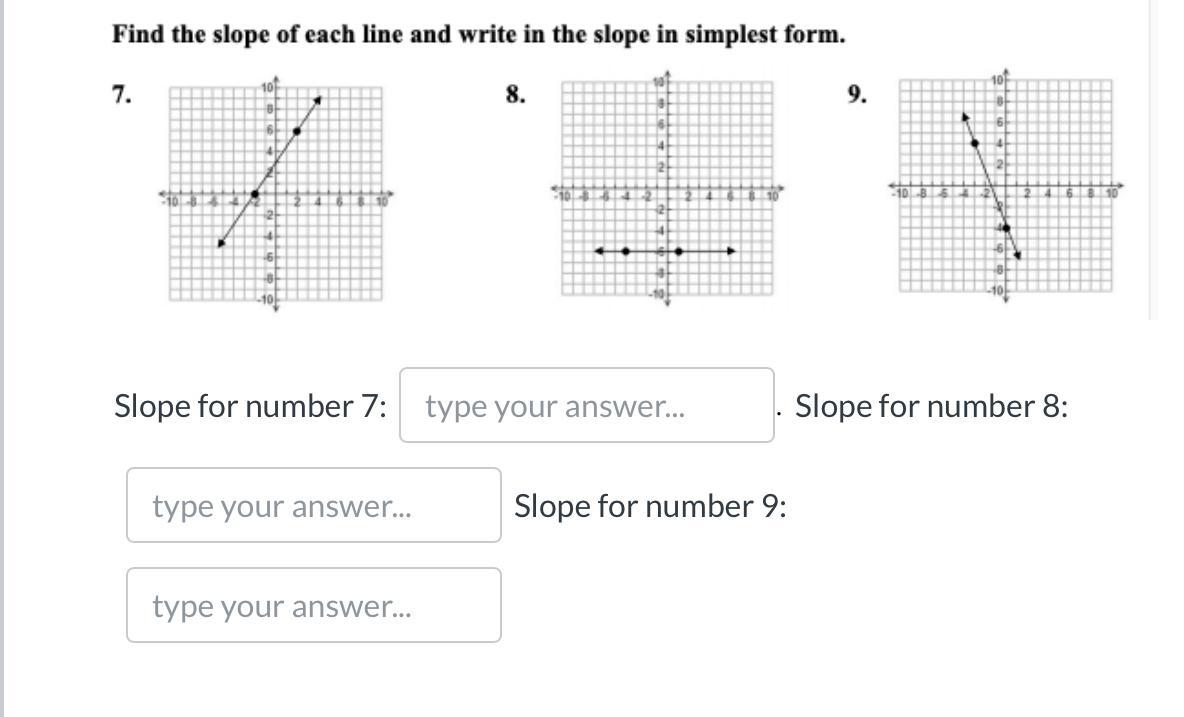Click the "Slope for number 7:" label
Viewport: 1184px width, 717px height.
(x=250, y=406)
